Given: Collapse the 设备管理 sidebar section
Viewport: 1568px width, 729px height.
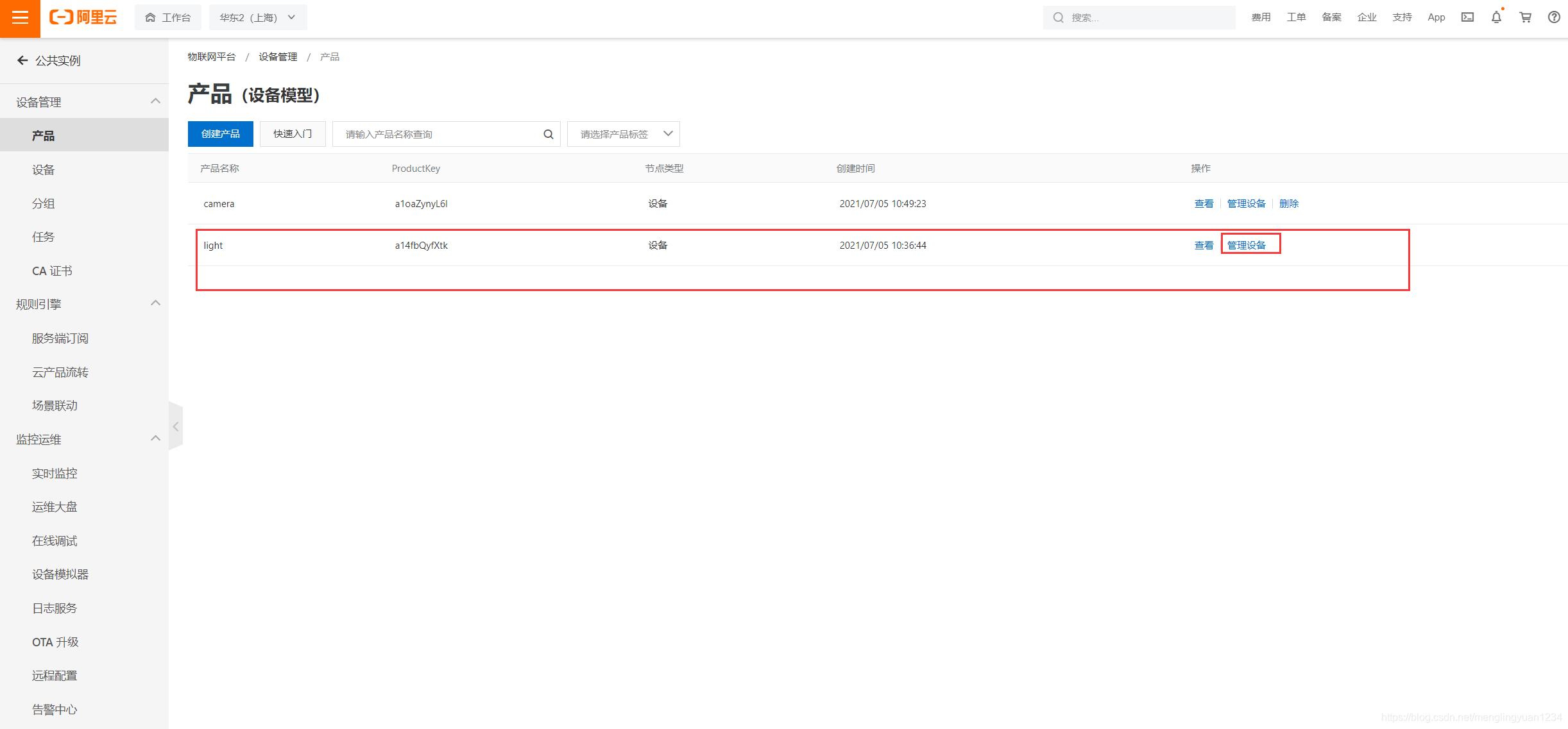Looking at the screenshot, I should tap(155, 101).
